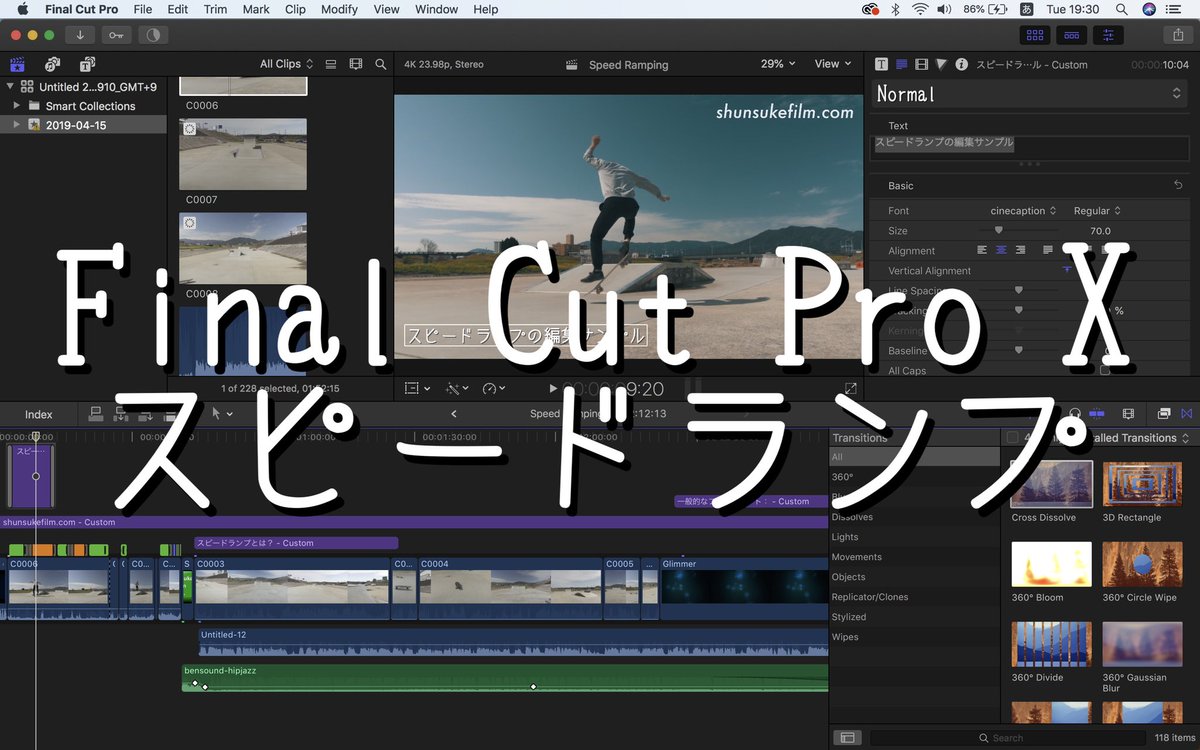The image size is (1200, 750).
Task: Go back in timeline history arrow
Action: [x=453, y=414]
